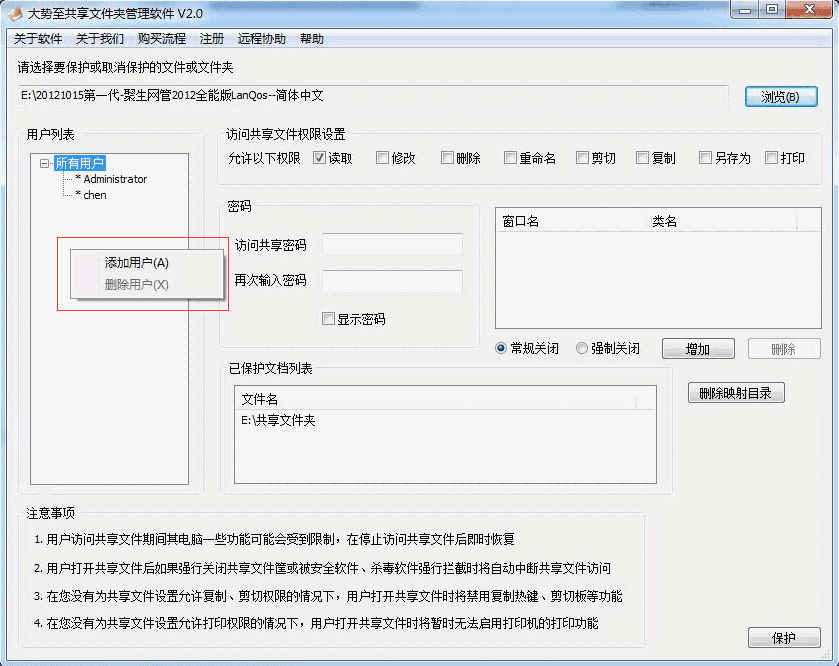Click the 浏览(B) browse button
The width and height of the screenshot is (839, 666).
tap(781, 96)
